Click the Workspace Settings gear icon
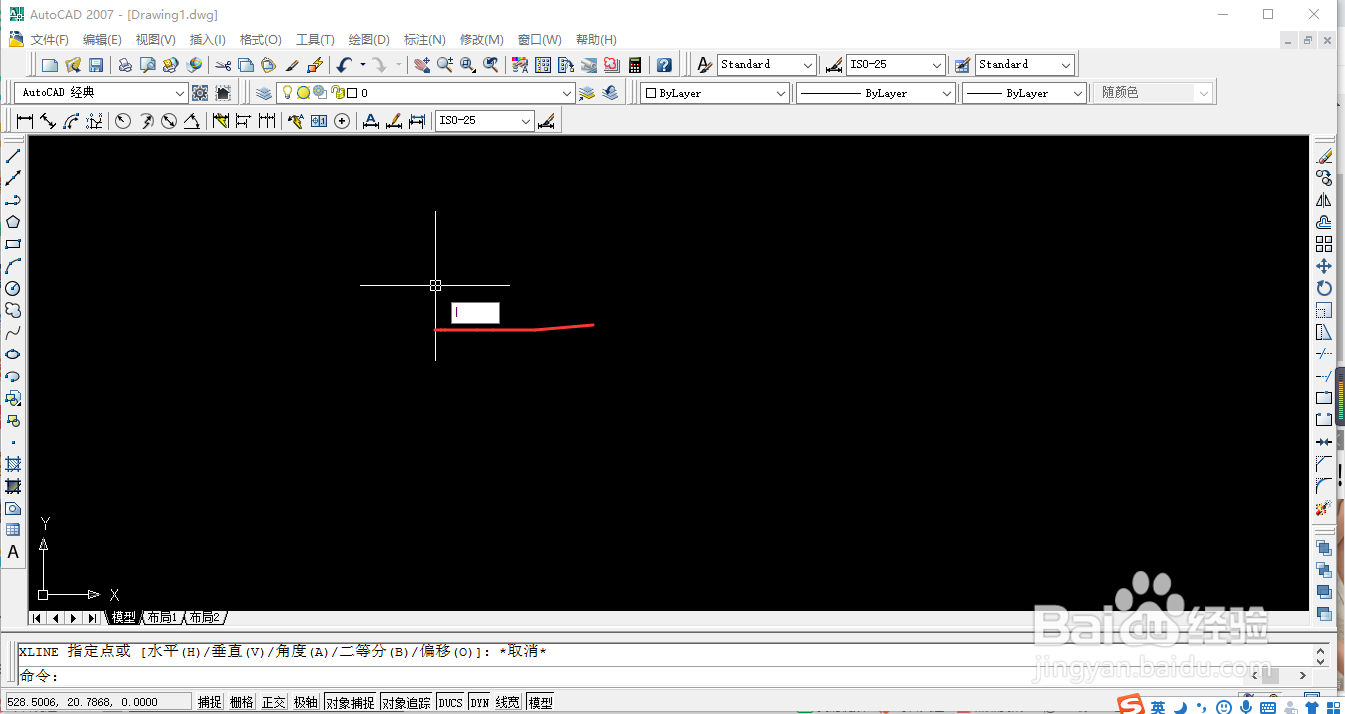Viewport: 1345px width, 714px height. tap(200, 93)
